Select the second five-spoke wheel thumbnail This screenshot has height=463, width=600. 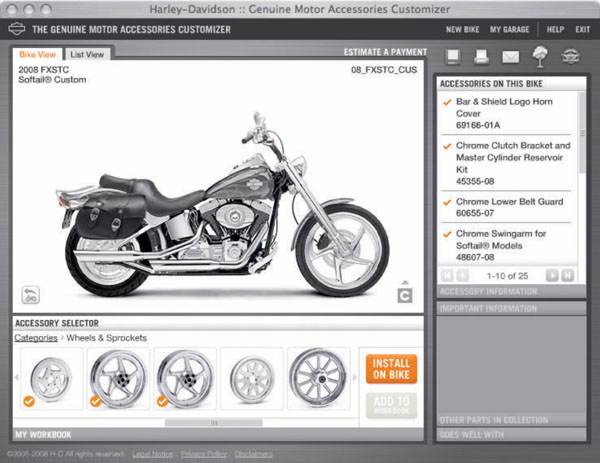[118, 379]
